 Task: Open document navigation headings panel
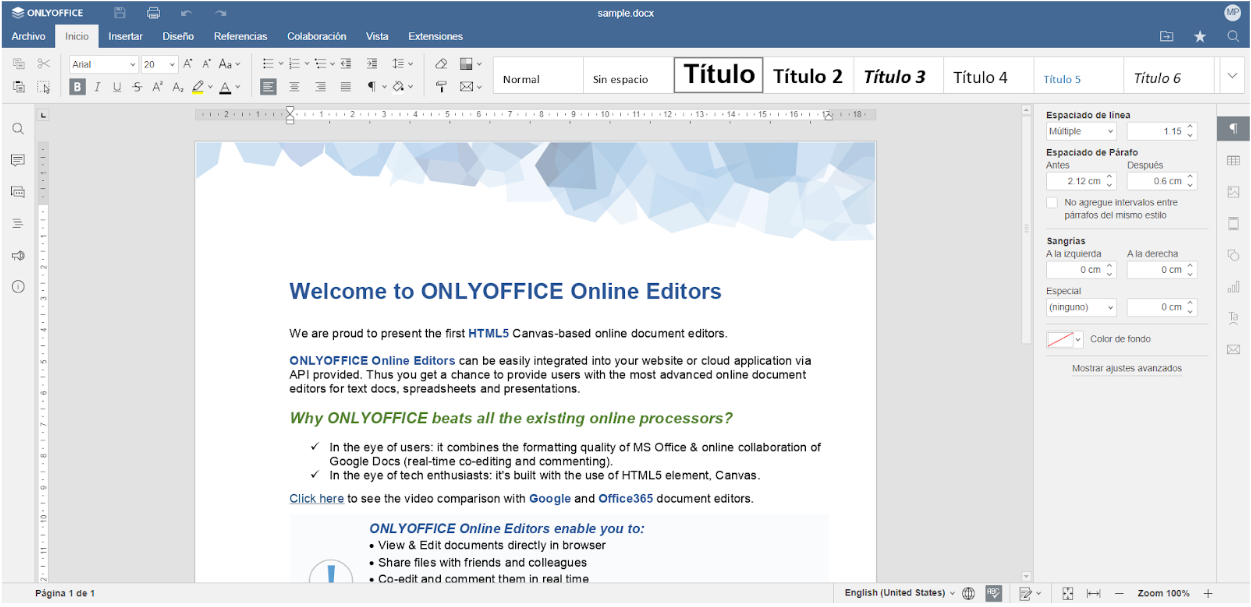pyautogui.click(x=17, y=222)
